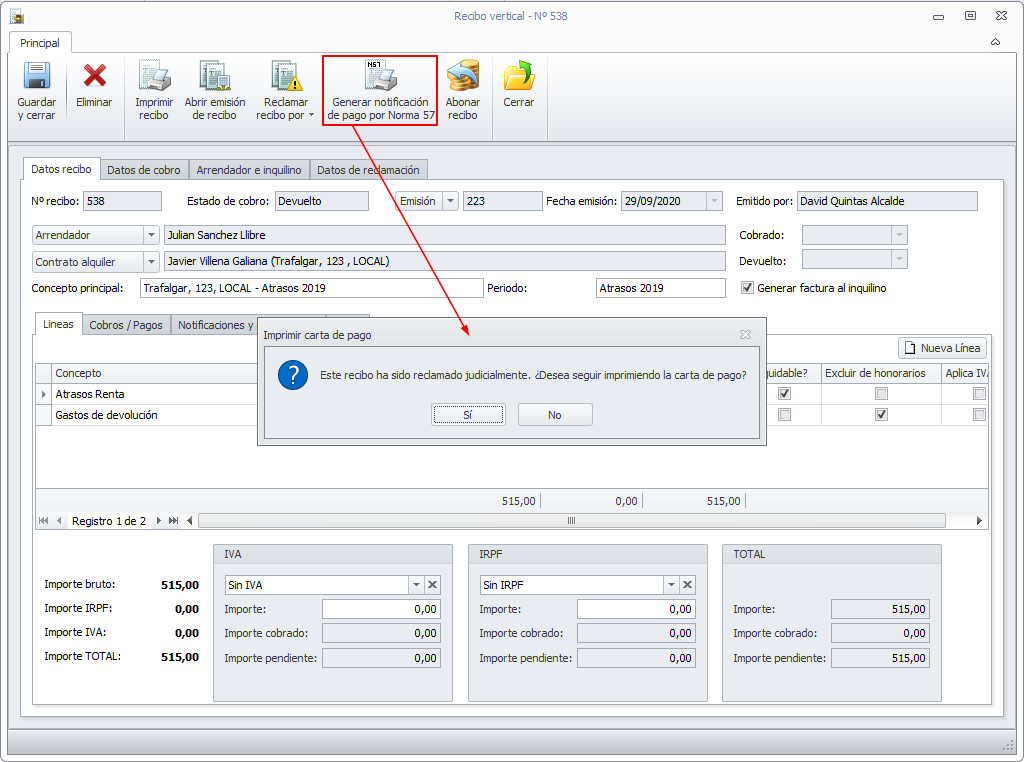Switch to the Datos de cobro tab
Viewport: 1024px width, 762px height.
click(x=144, y=170)
